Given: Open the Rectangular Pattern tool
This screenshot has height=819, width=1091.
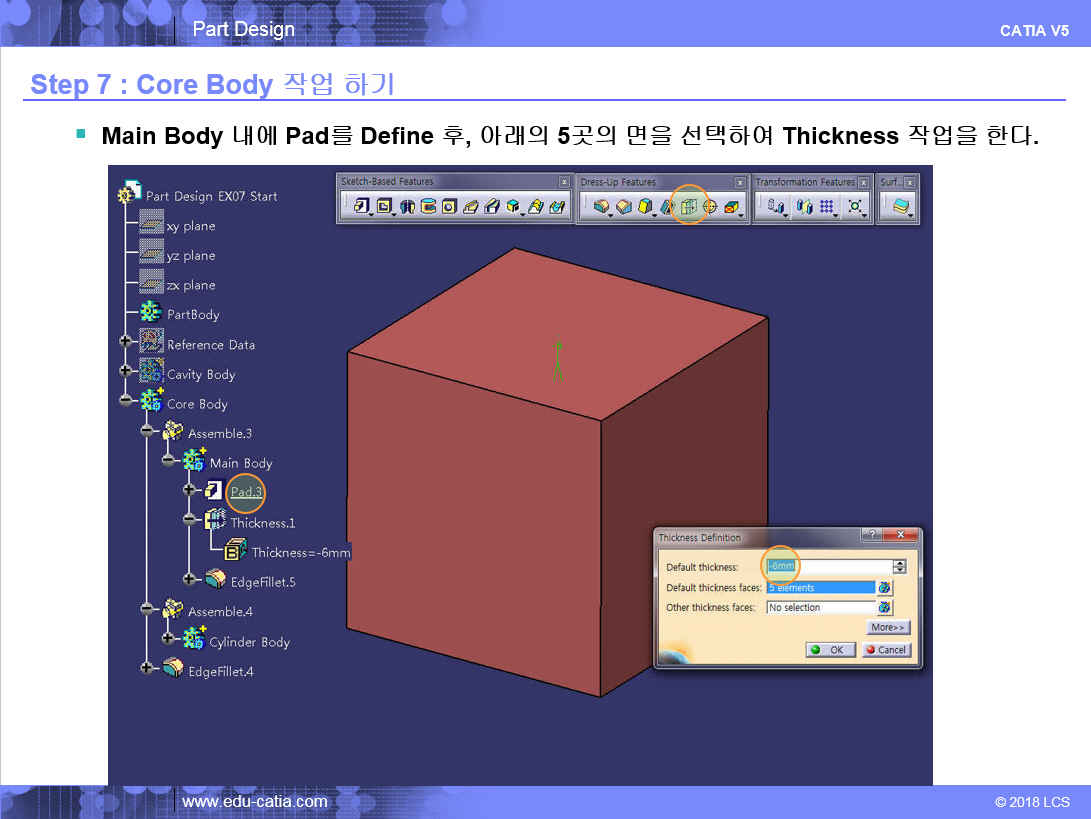Looking at the screenshot, I should 827,207.
